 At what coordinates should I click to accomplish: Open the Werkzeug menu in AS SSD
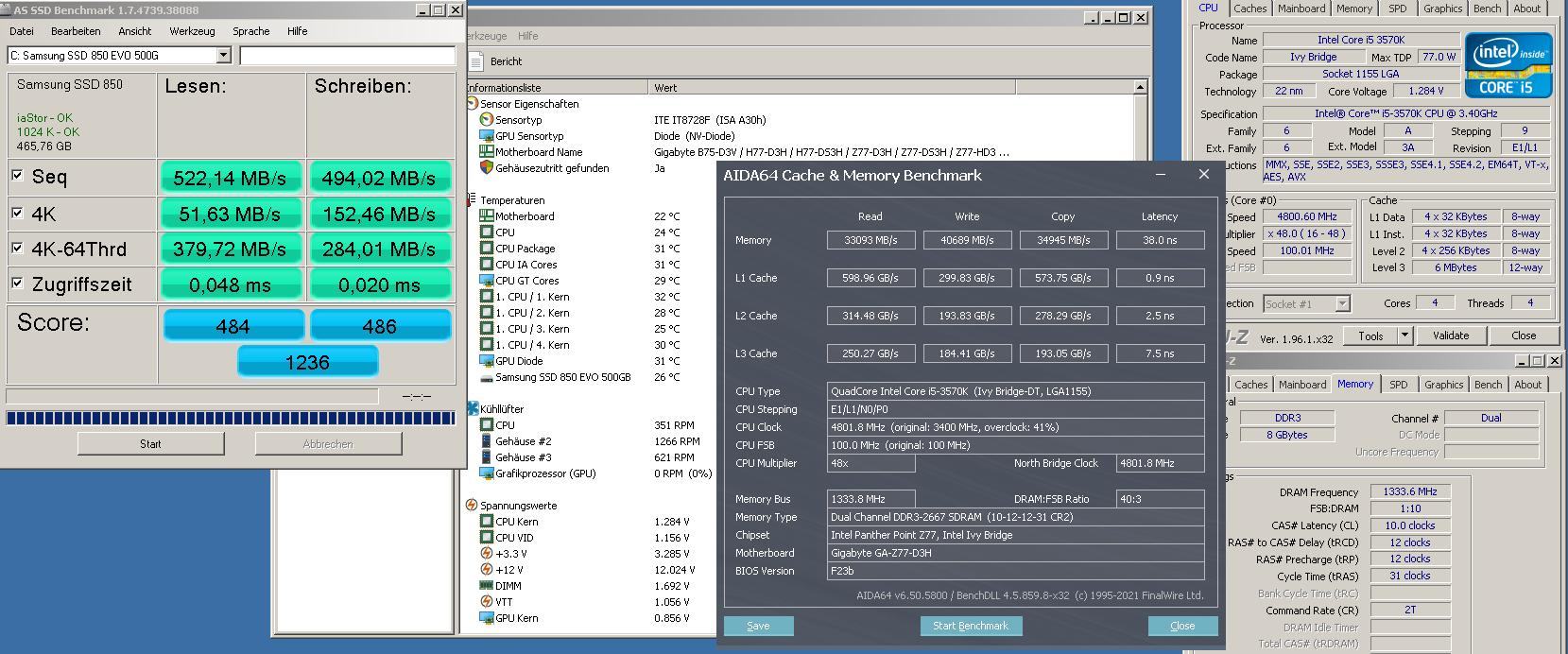coord(192,31)
